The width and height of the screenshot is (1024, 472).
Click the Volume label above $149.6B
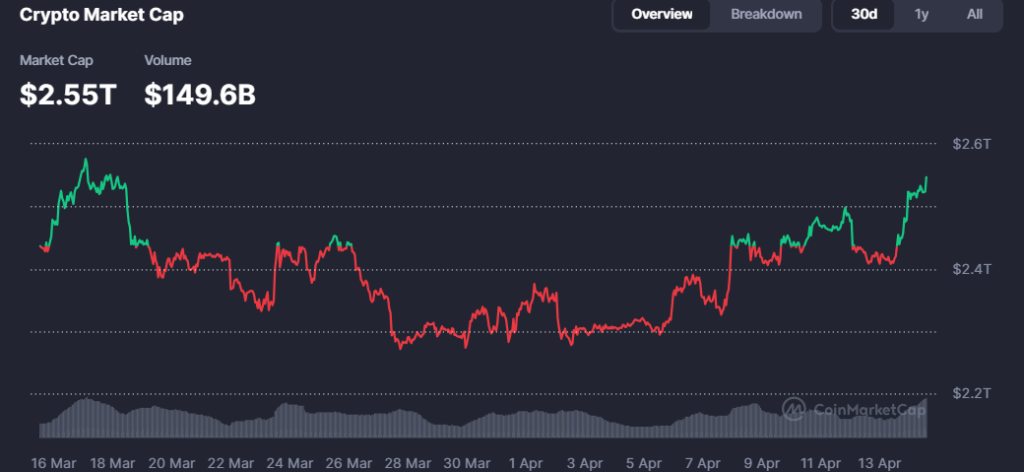tap(168, 61)
